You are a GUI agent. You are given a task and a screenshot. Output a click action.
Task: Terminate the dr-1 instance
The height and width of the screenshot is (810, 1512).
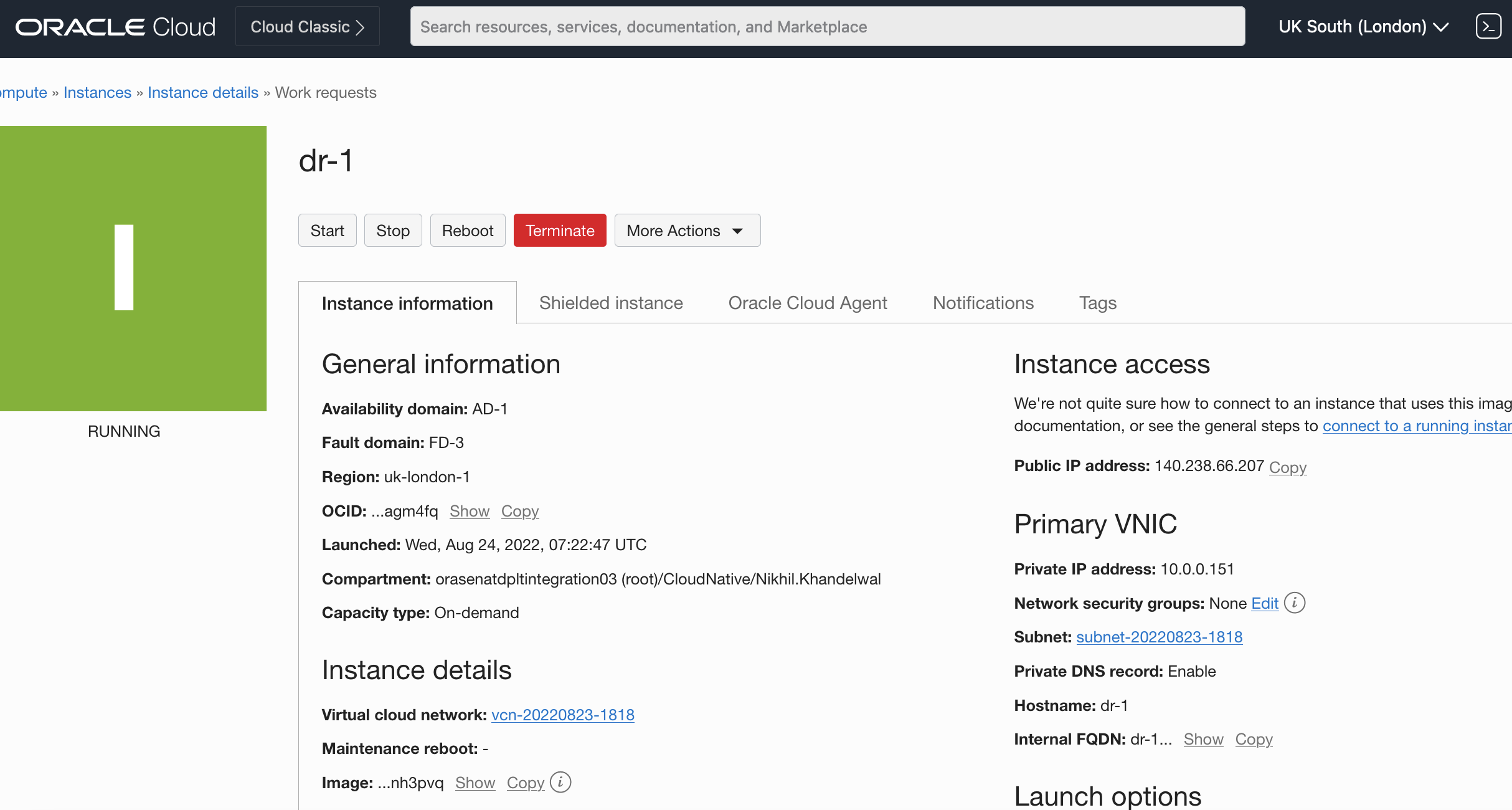pos(559,230)
